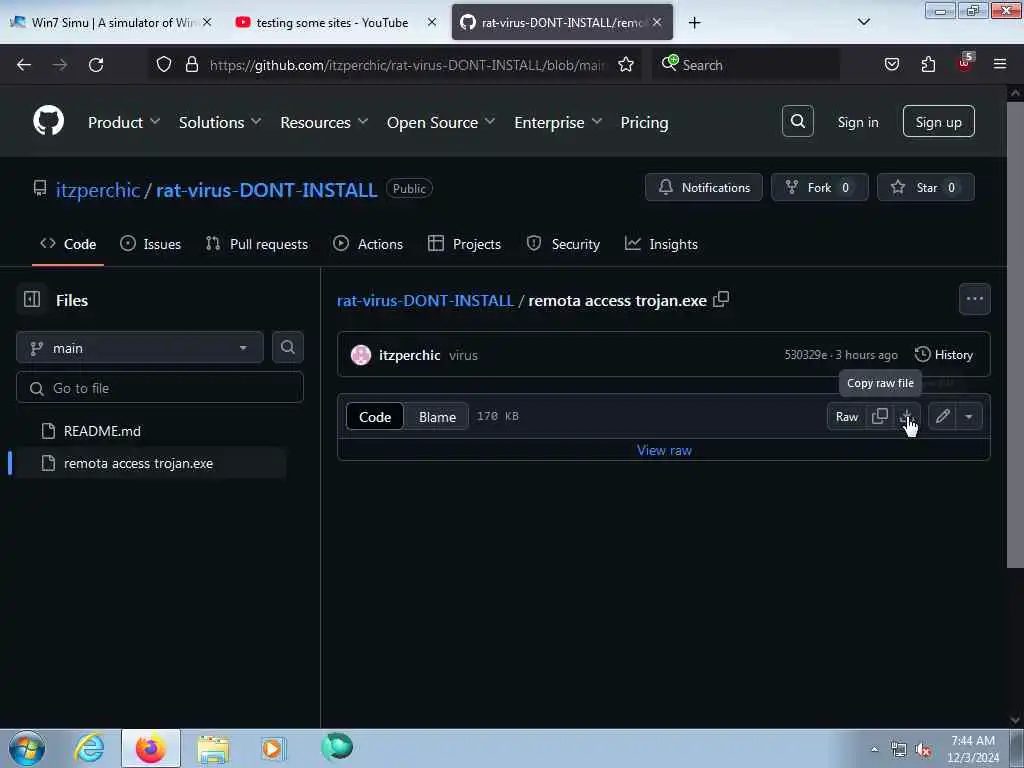Open the Pull requests tab
This screenshot has width=1024, height=768.
(x=257, y=244)
